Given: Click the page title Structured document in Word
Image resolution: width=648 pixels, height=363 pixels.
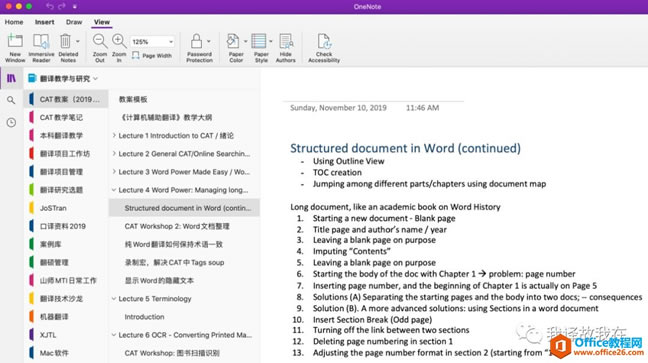Looking at the screenshot, I should (405, 148).
